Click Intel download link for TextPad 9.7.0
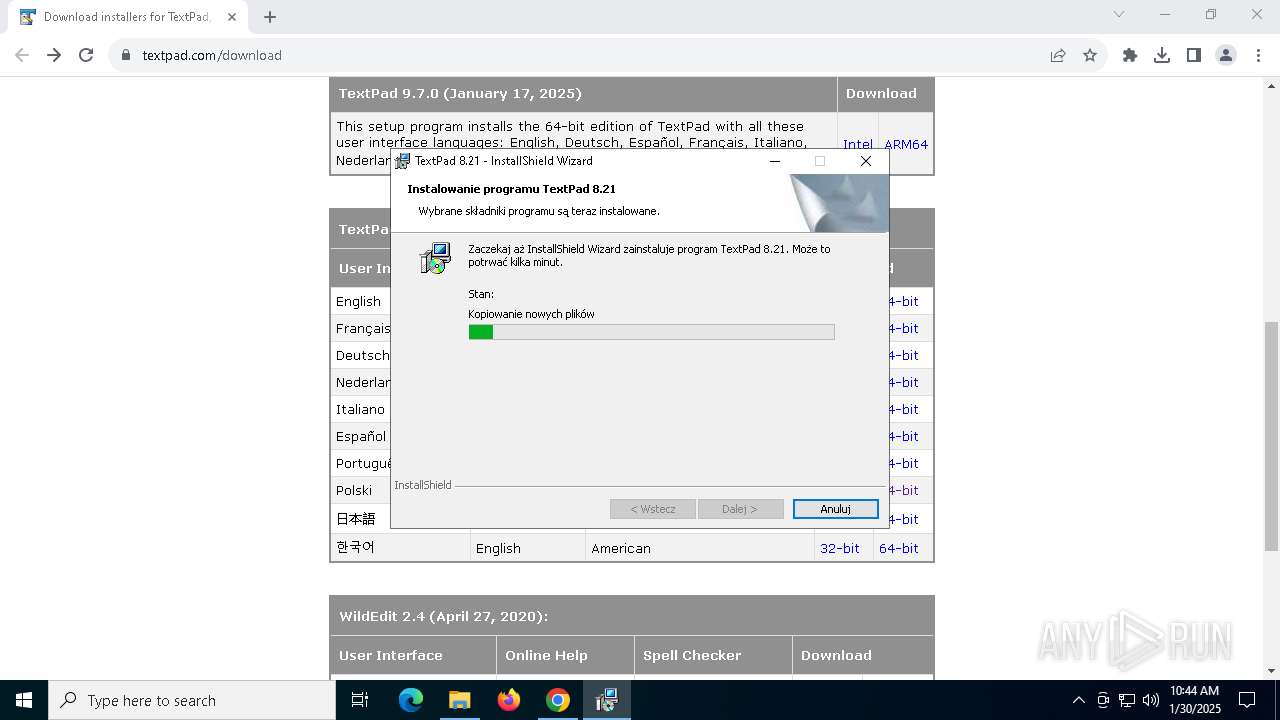The image size is (1280, 720). coord(857,144)
